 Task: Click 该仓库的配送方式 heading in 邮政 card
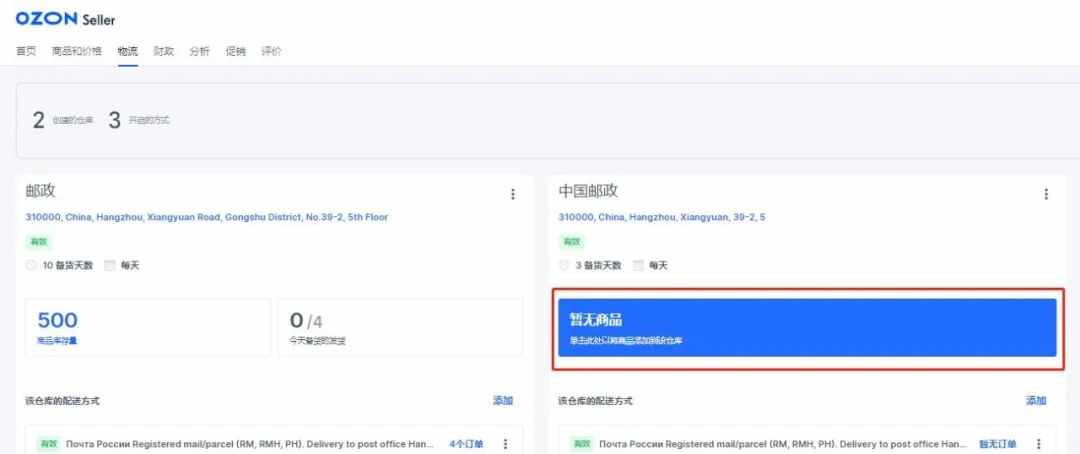tap(63, 401)
